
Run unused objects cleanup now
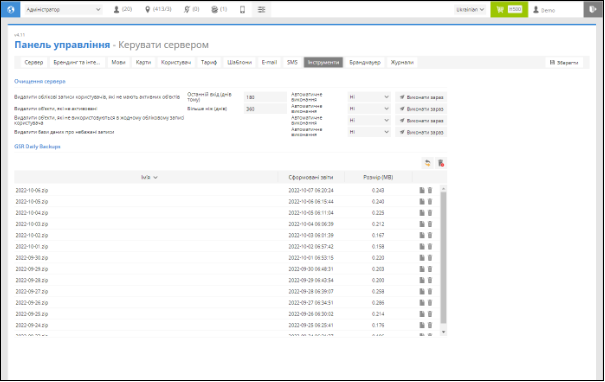(x=421, y=120)
